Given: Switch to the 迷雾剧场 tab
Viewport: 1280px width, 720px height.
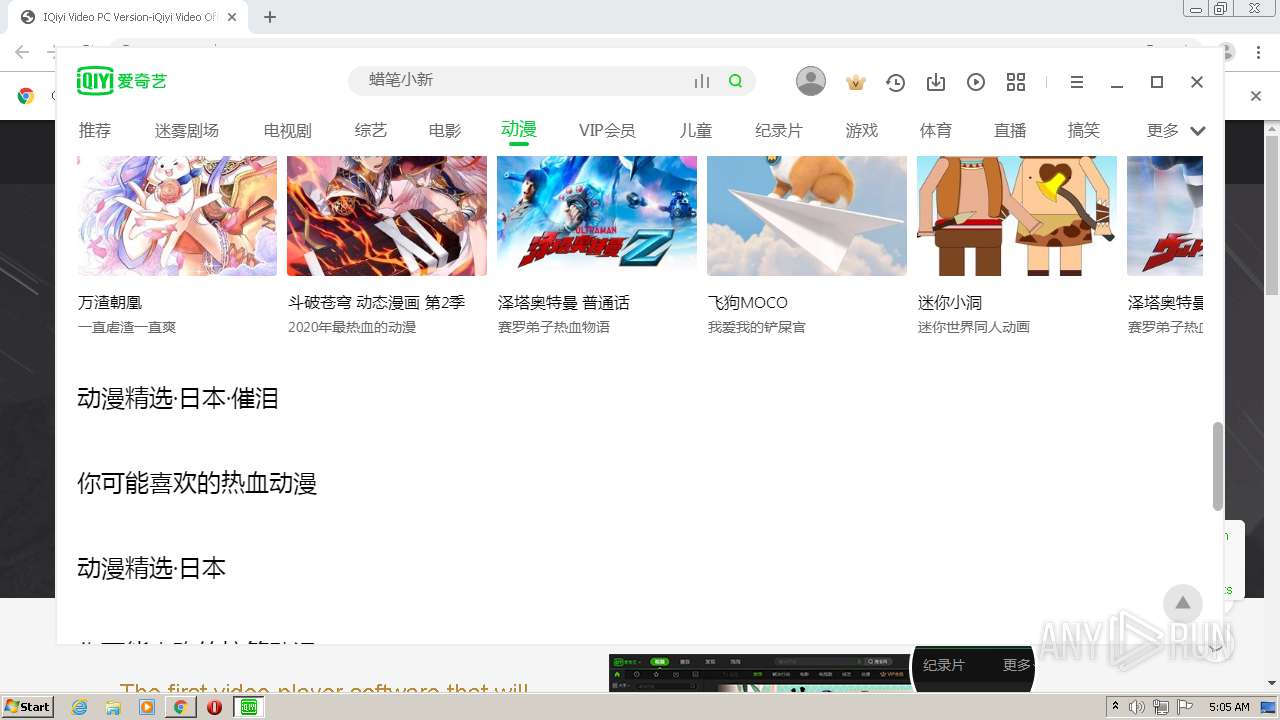Looking at the screenshot, I should tap(187, 130).
